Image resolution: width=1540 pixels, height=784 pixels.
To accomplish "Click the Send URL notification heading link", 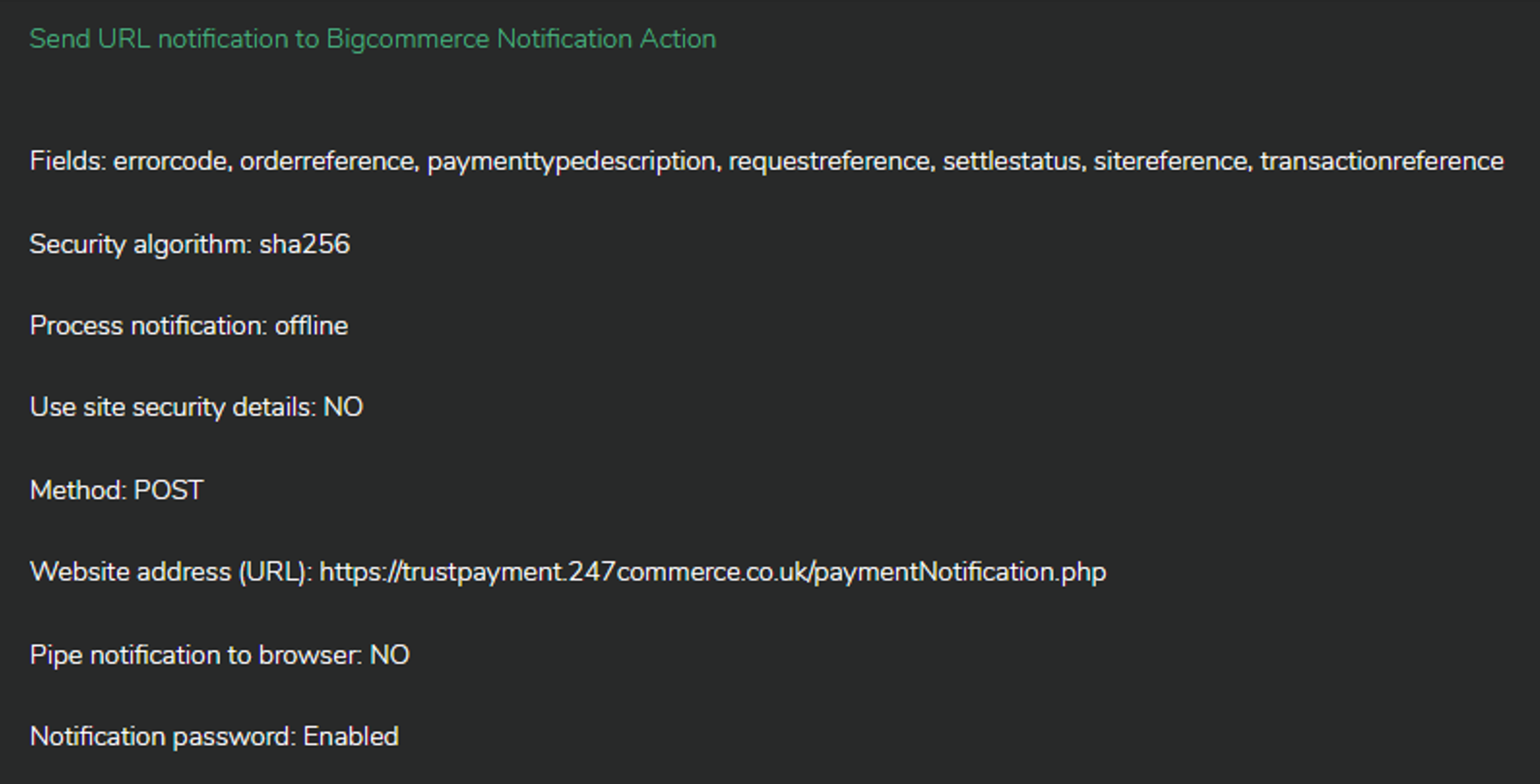I will [373, 39].
